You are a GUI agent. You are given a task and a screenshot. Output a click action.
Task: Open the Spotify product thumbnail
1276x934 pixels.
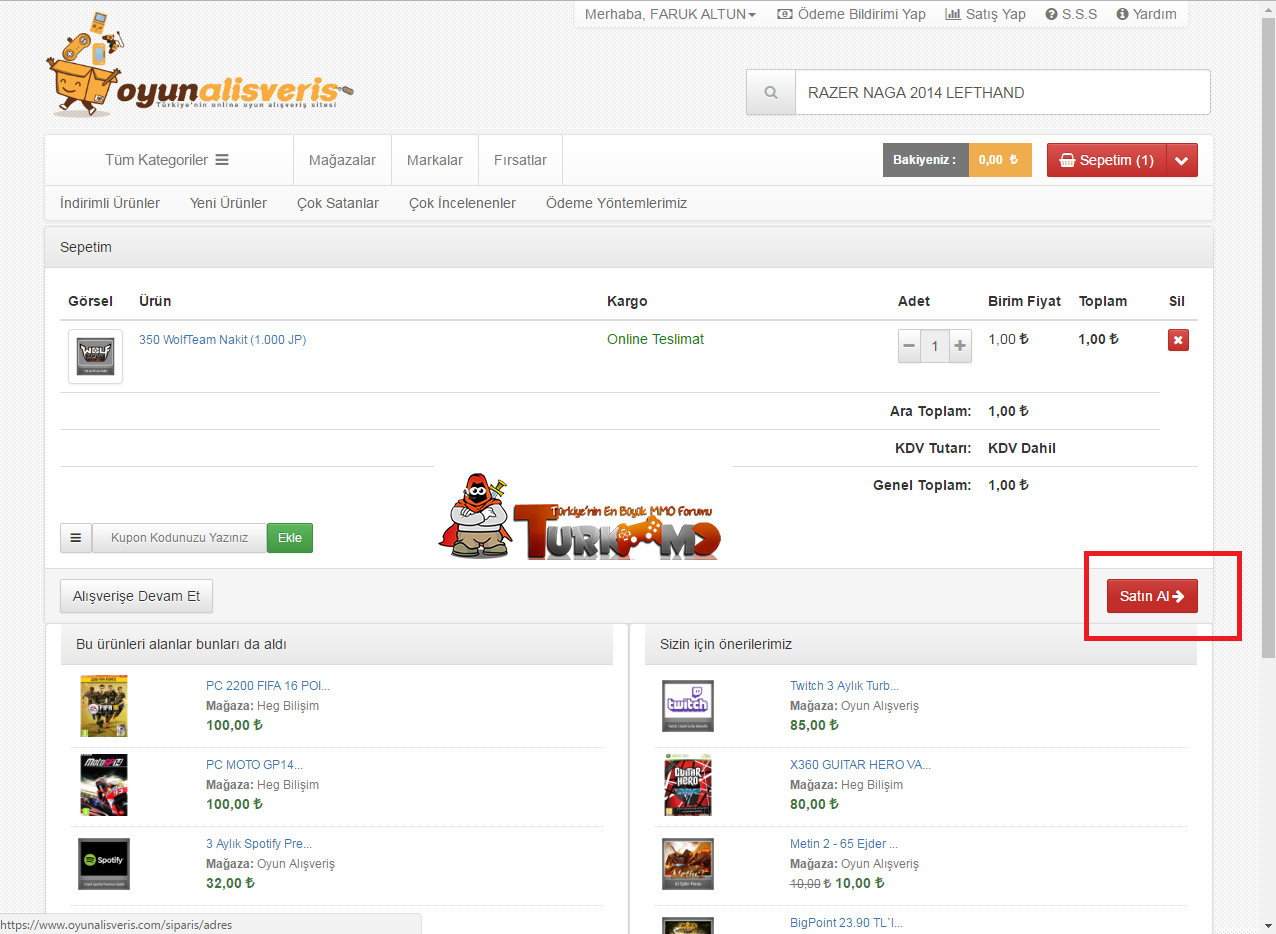pyautogui.click(x=104, y=864)
